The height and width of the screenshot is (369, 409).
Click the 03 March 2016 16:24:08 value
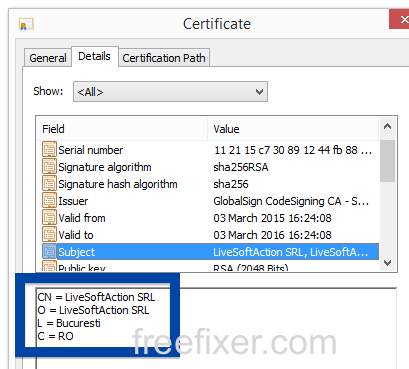pos(272,235)
